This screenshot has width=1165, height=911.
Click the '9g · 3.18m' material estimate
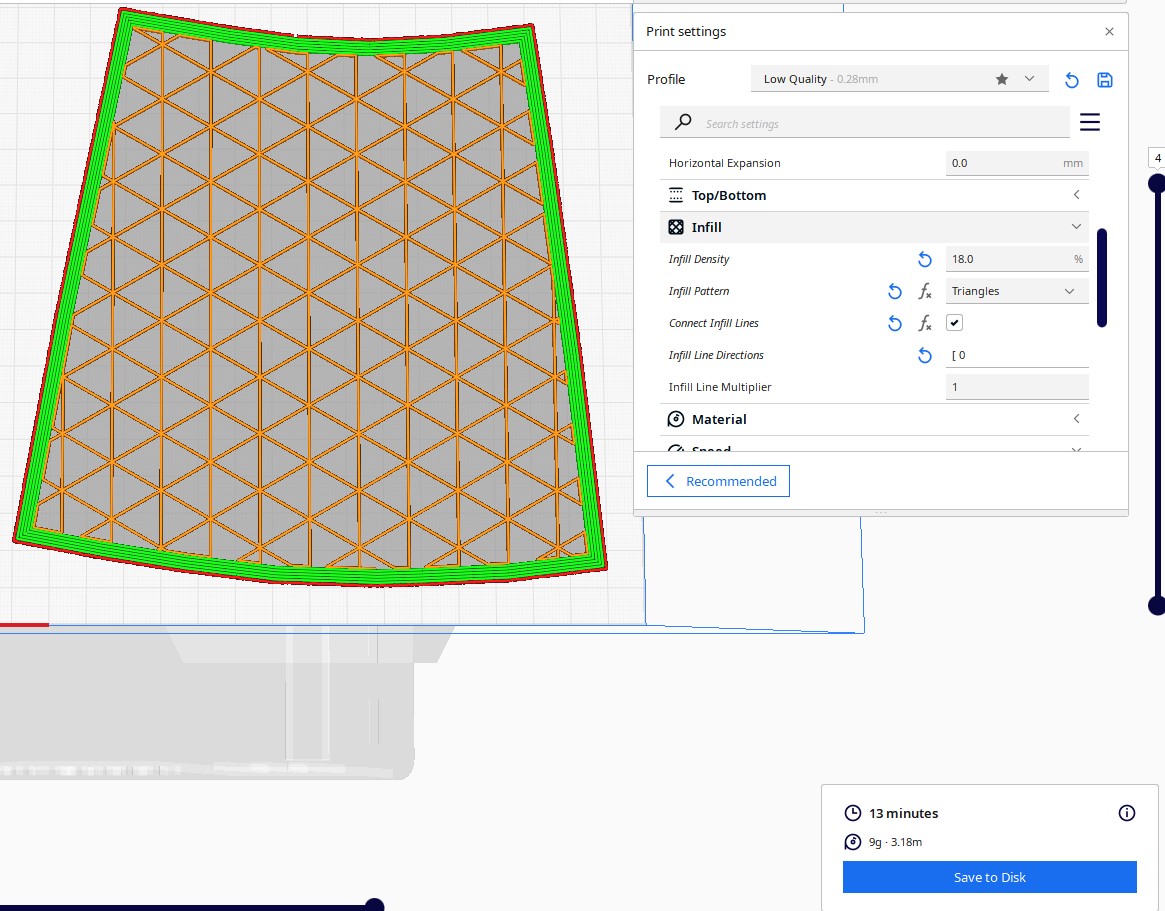pyautogui.click(x=895, y=842)
